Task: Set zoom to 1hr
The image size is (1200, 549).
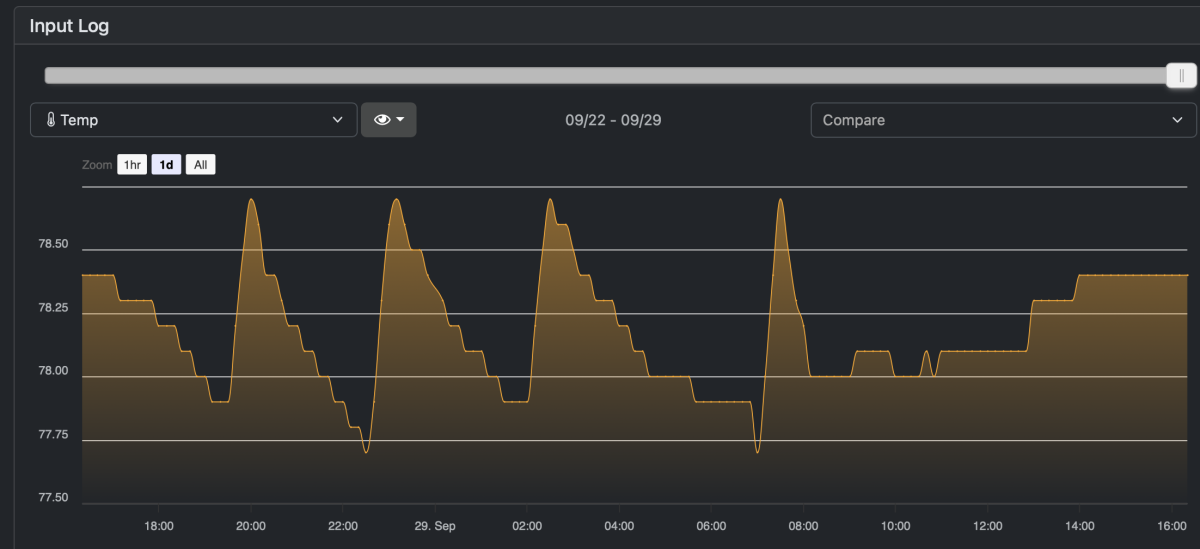Action: [132, 165]
